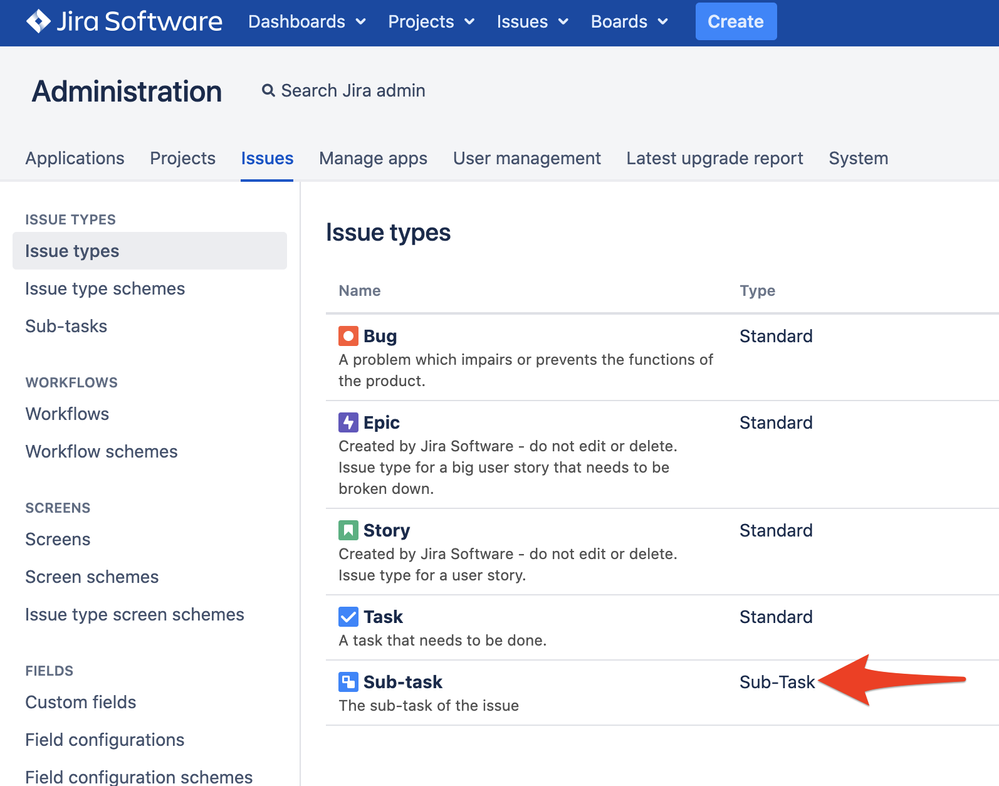999x786 pixels.
Task: Open Issue type schemes in sidebar
Action: [x=105, y=289]
